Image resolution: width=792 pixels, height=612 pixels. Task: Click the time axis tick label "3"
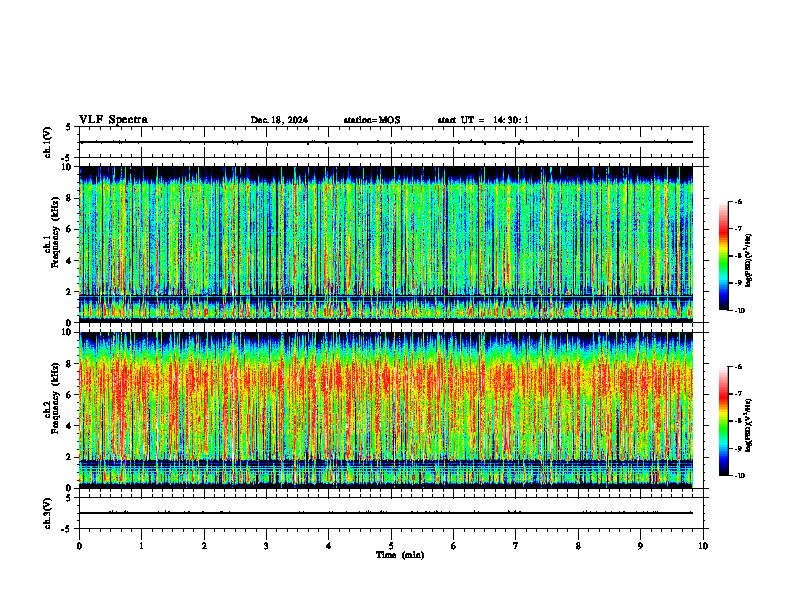pyautogui.click(x=266, y=546)
